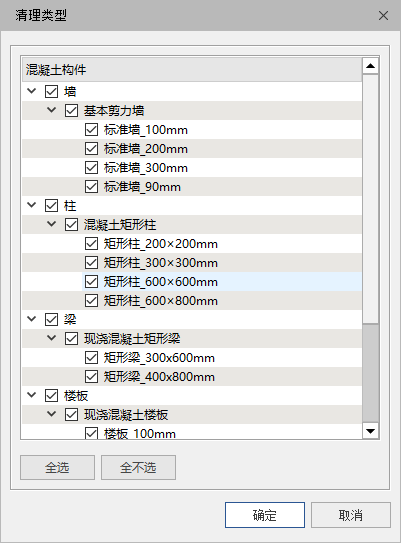Viewport: 401px width, 543px height.
Task: Select the 矩形柱_200×200mm row label
Action: 161,244
